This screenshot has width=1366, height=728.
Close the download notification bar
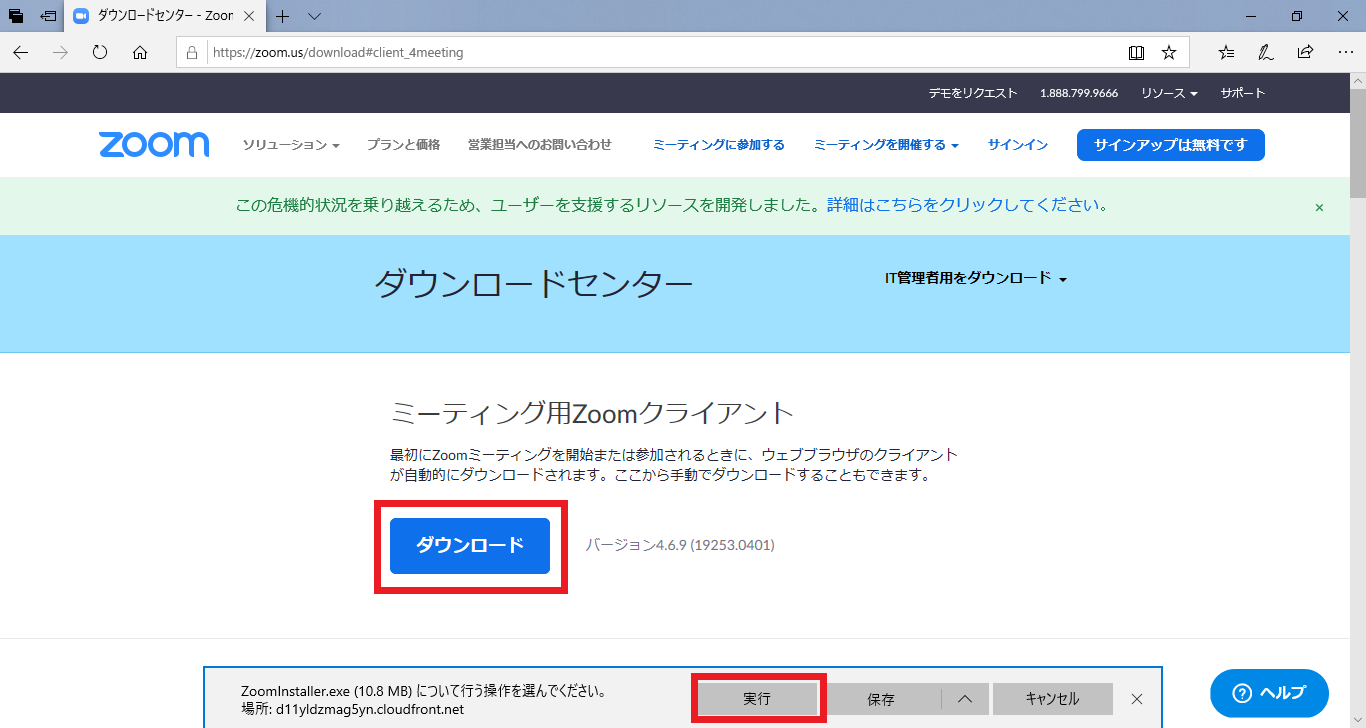point(1137,699)
